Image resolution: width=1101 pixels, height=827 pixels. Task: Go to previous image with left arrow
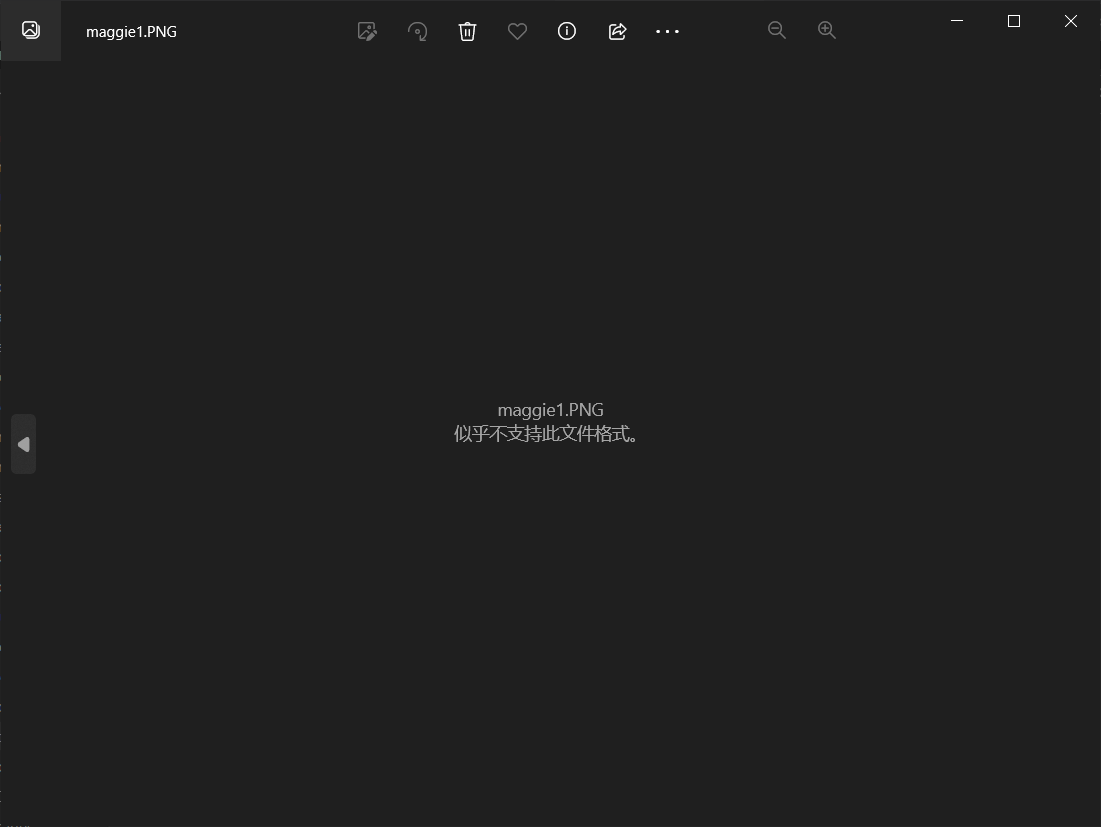(23, 444)
